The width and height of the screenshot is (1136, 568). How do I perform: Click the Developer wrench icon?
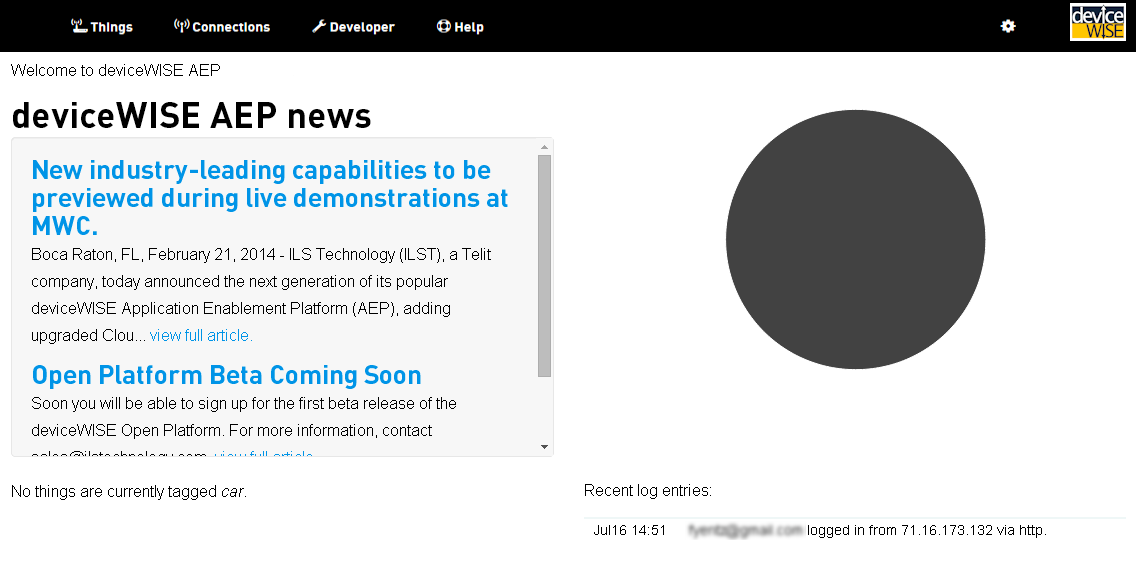pos(319,26)
